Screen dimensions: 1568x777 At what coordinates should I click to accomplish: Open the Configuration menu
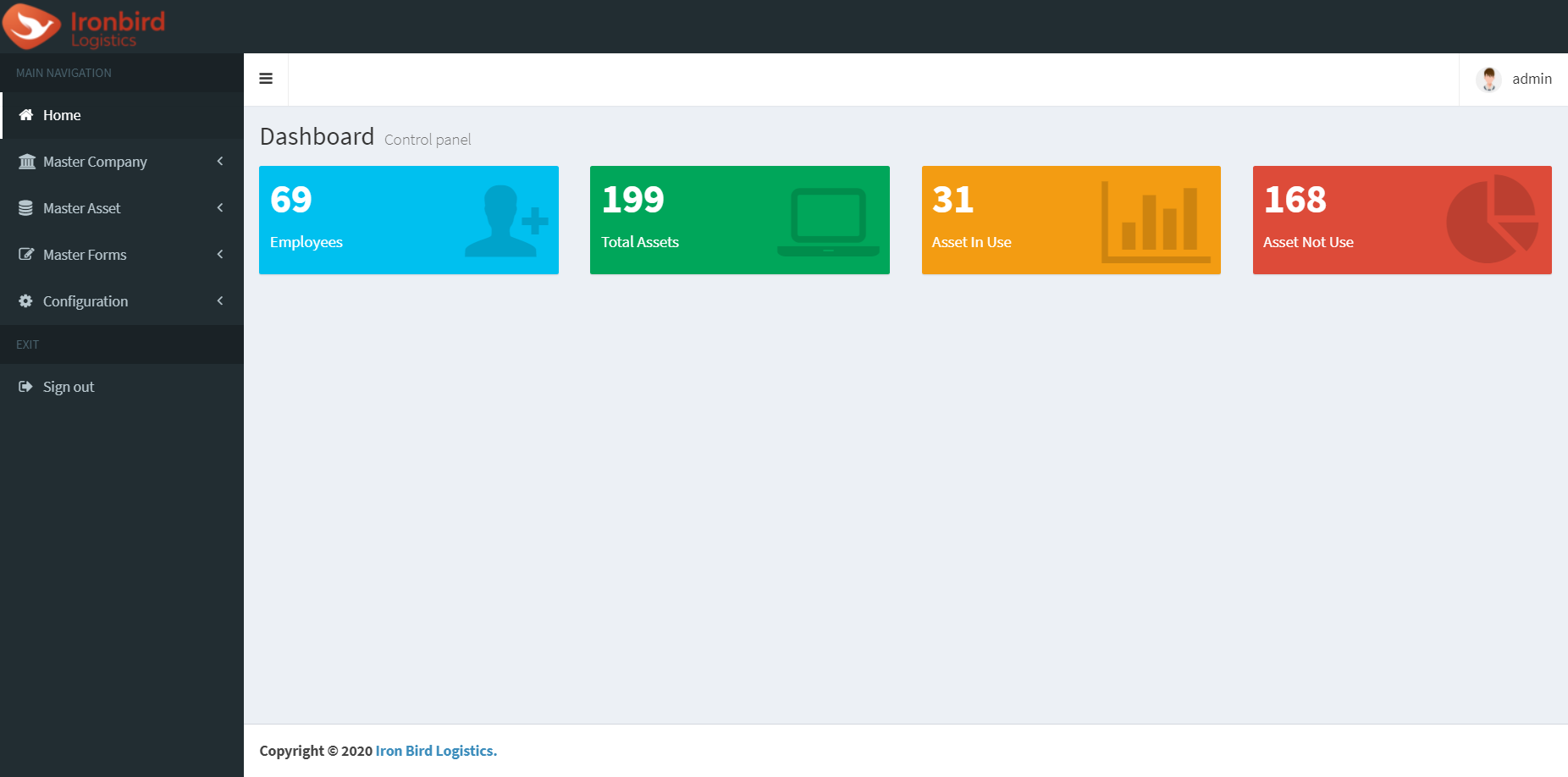(x=122, y=301)
